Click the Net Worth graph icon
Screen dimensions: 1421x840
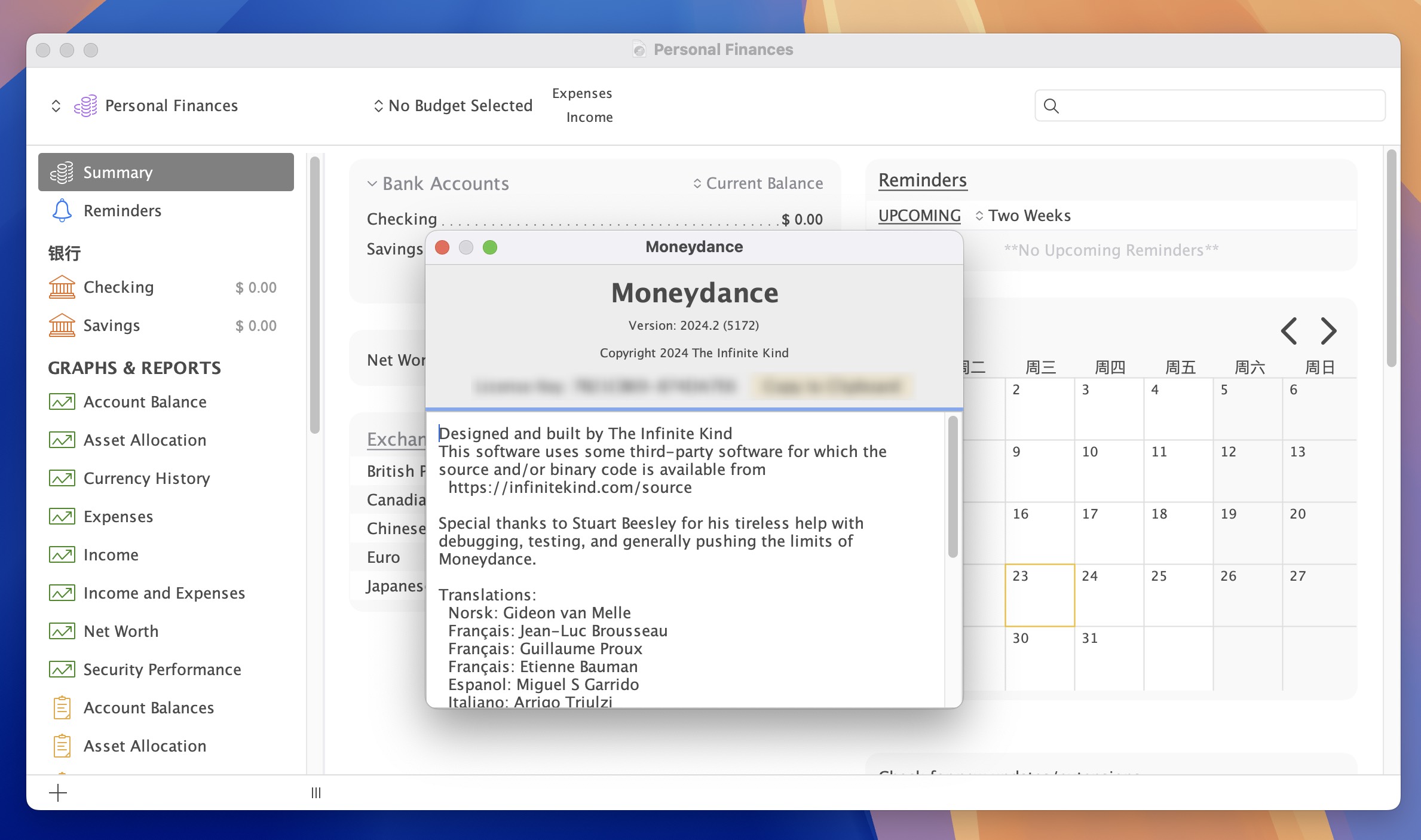tap(61, 631)
